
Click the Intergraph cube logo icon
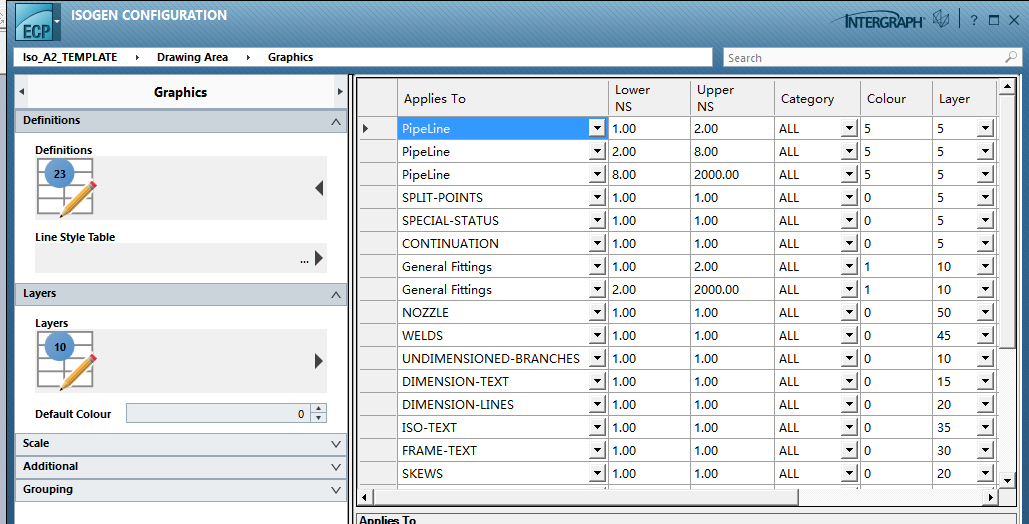point(942,19)
